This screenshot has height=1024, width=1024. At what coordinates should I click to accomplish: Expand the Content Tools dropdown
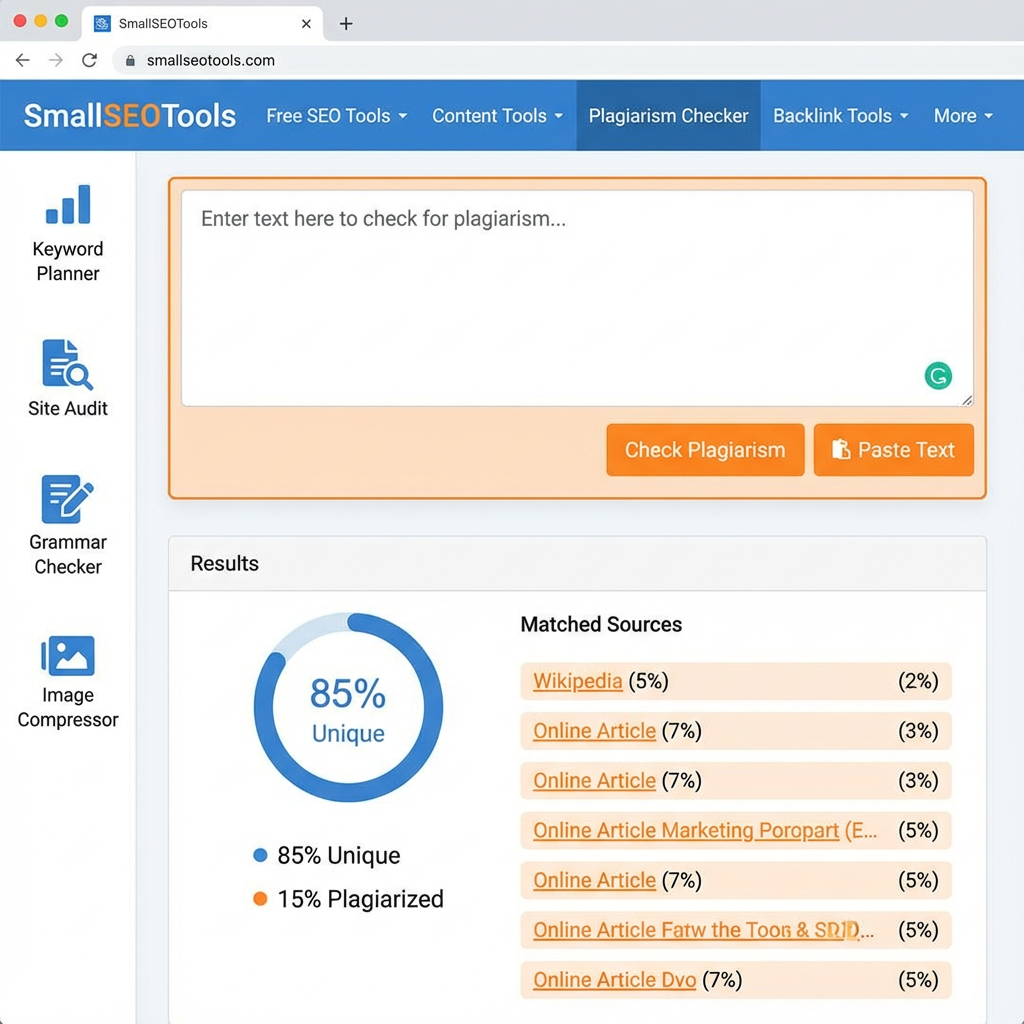(x=497, y=116)
